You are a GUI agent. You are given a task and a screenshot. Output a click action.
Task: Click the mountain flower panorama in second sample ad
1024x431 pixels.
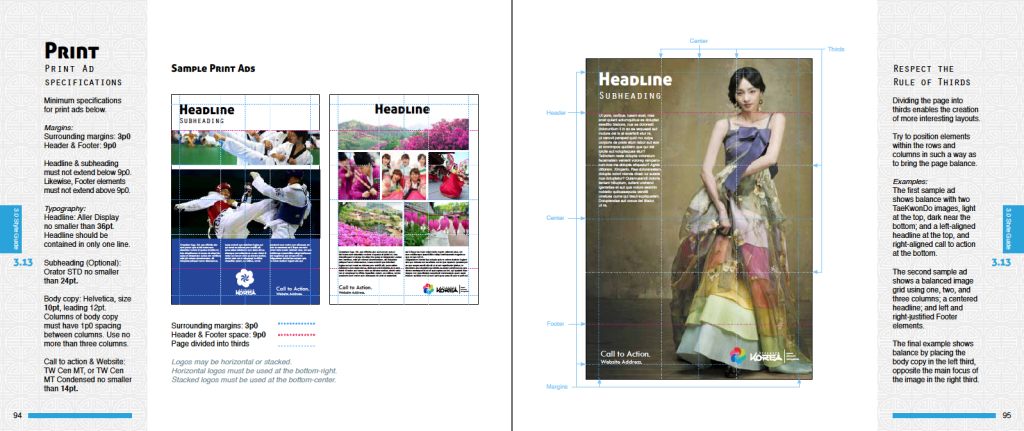click(404, 133)
